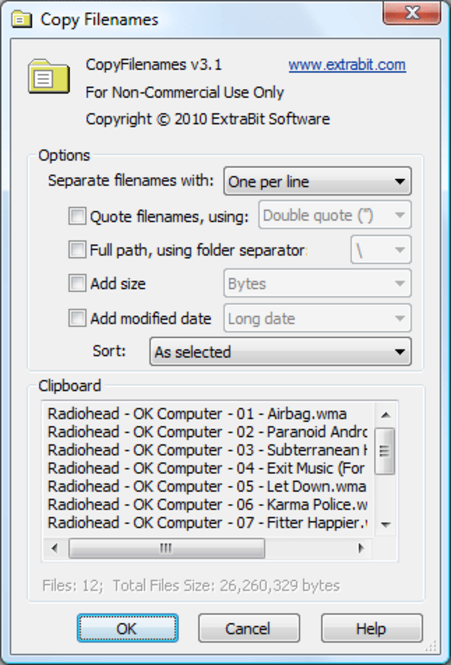The height and width of the screenshot is (665, 451).
Task: Enable the Quote filenames checkbox
Action: (77, 216)
